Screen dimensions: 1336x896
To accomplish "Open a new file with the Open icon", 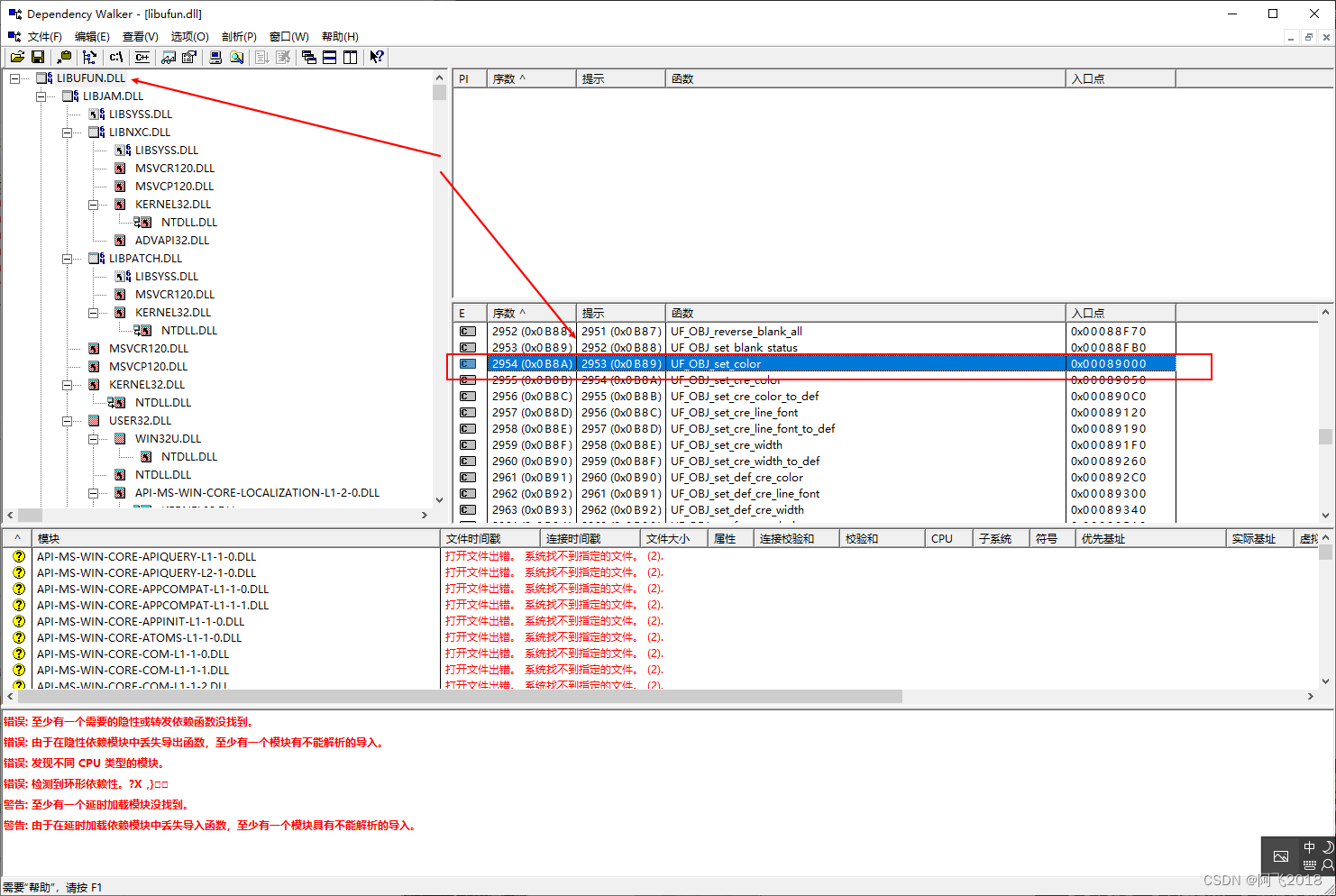I will [x=17, y=57].
